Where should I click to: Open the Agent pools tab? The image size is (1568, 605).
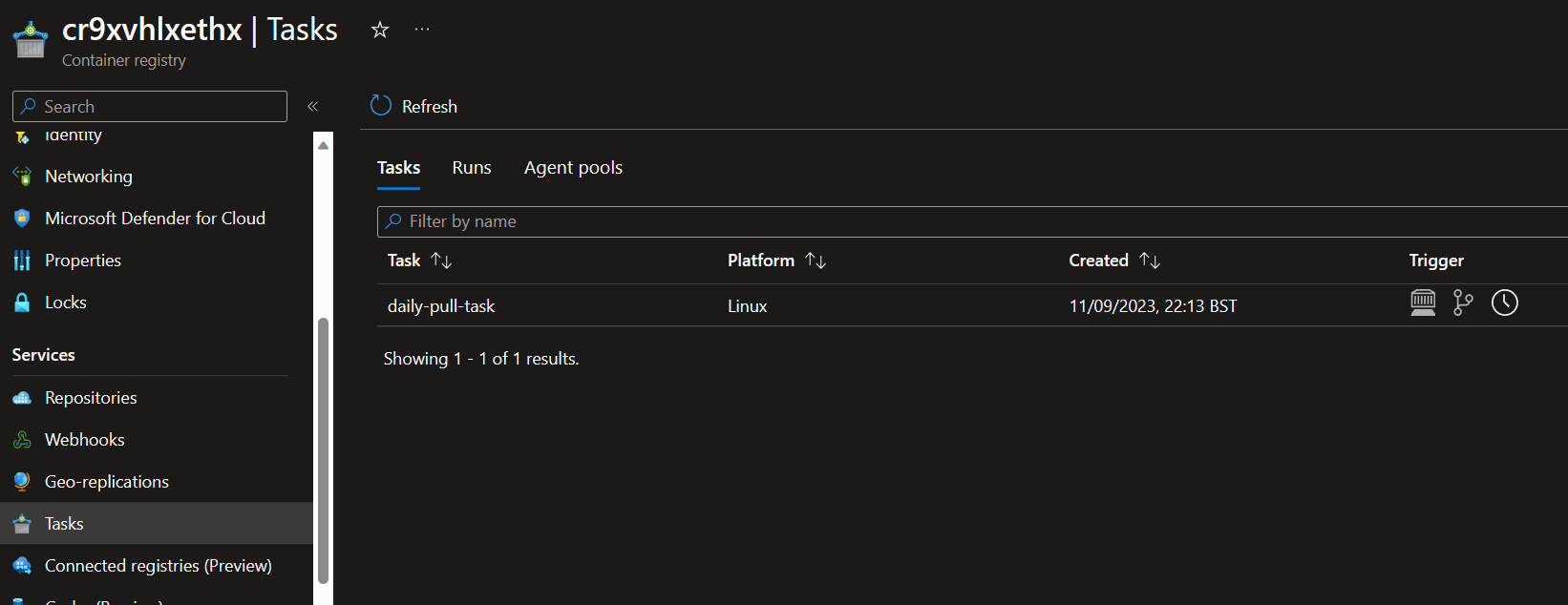(x=573, y=167)
